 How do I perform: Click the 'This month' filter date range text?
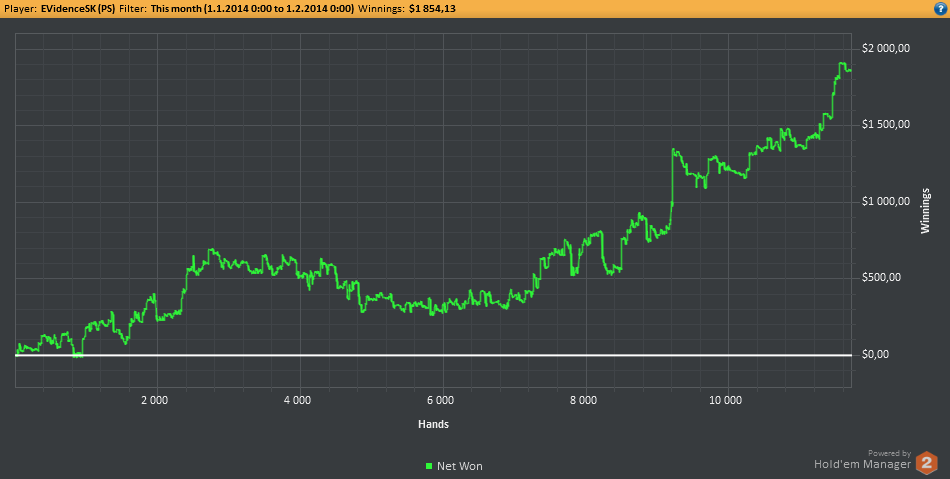coord(252,8)
